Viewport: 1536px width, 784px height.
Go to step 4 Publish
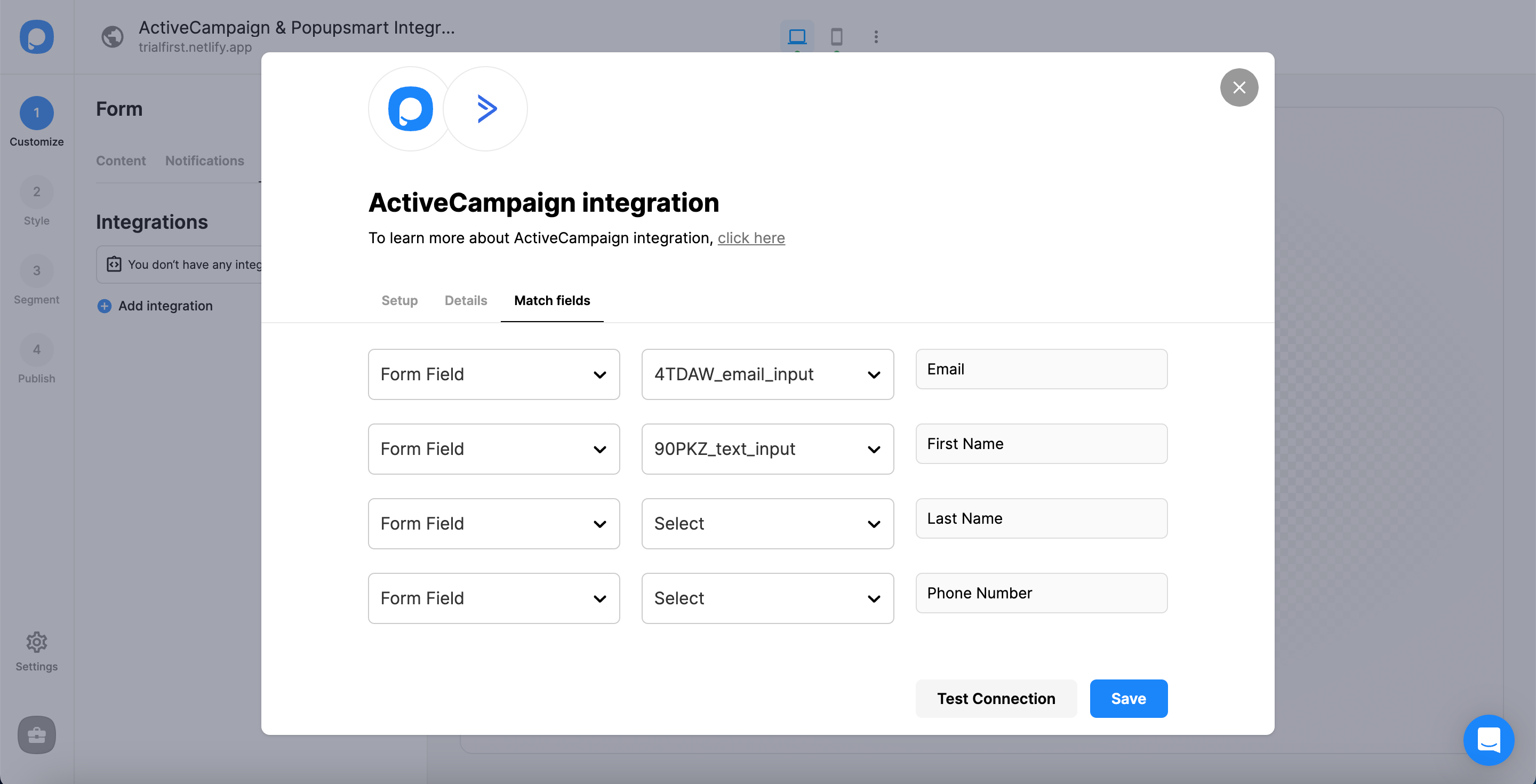(36, 359)
